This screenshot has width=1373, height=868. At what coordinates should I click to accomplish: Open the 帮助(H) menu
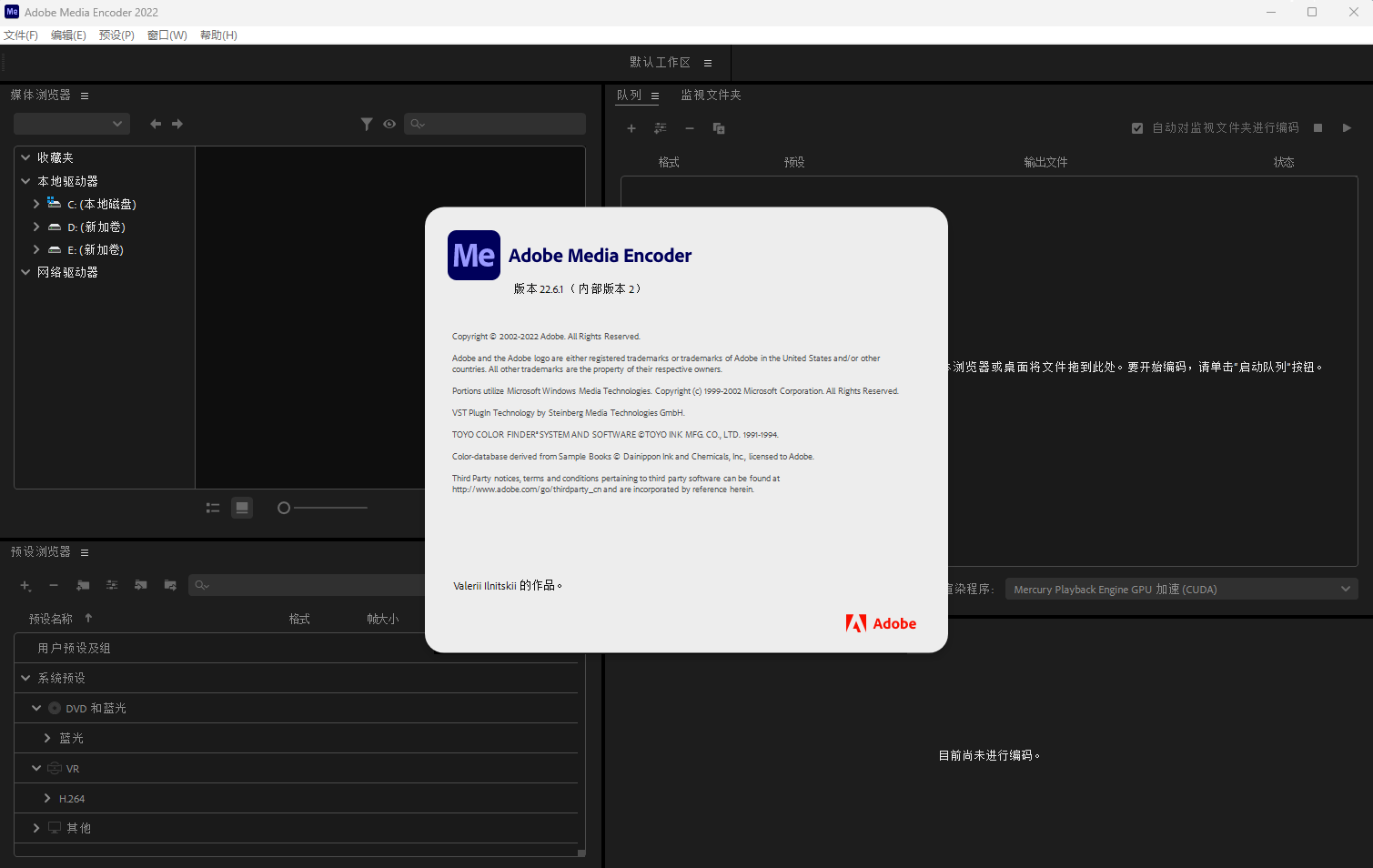[x=217, y=35]
